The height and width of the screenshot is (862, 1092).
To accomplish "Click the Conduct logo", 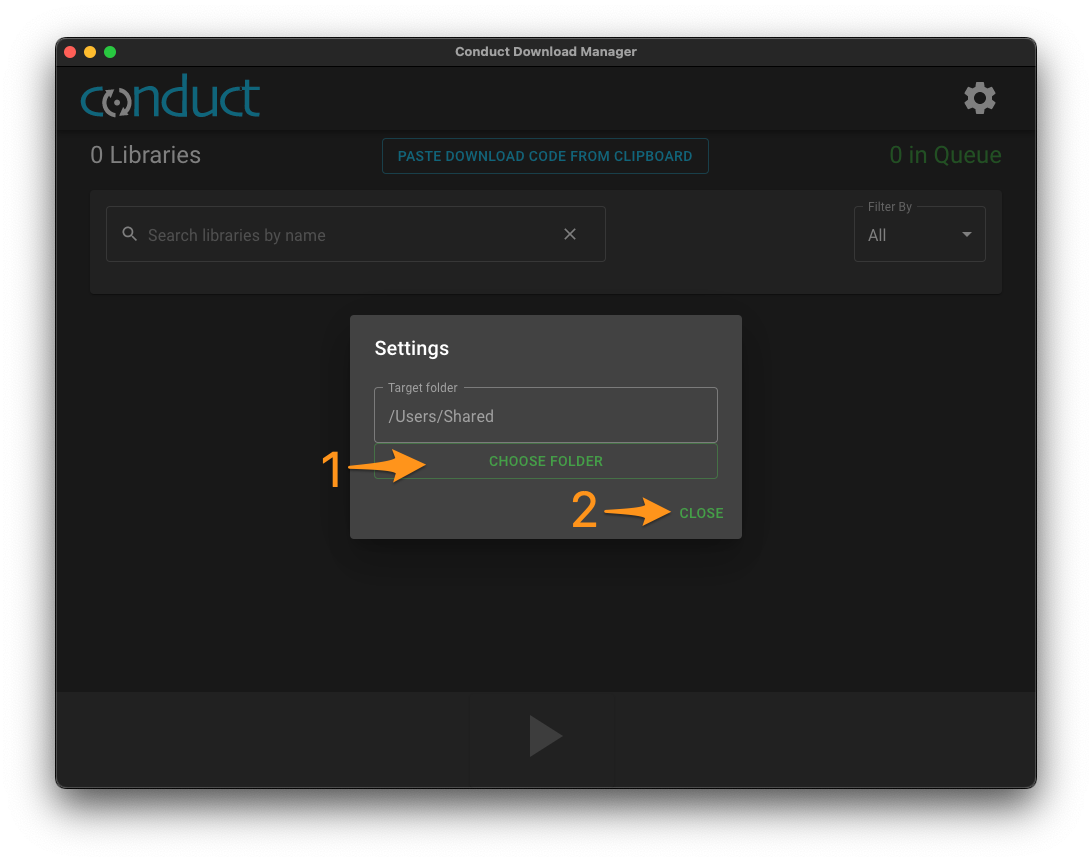I will point(171,96).
